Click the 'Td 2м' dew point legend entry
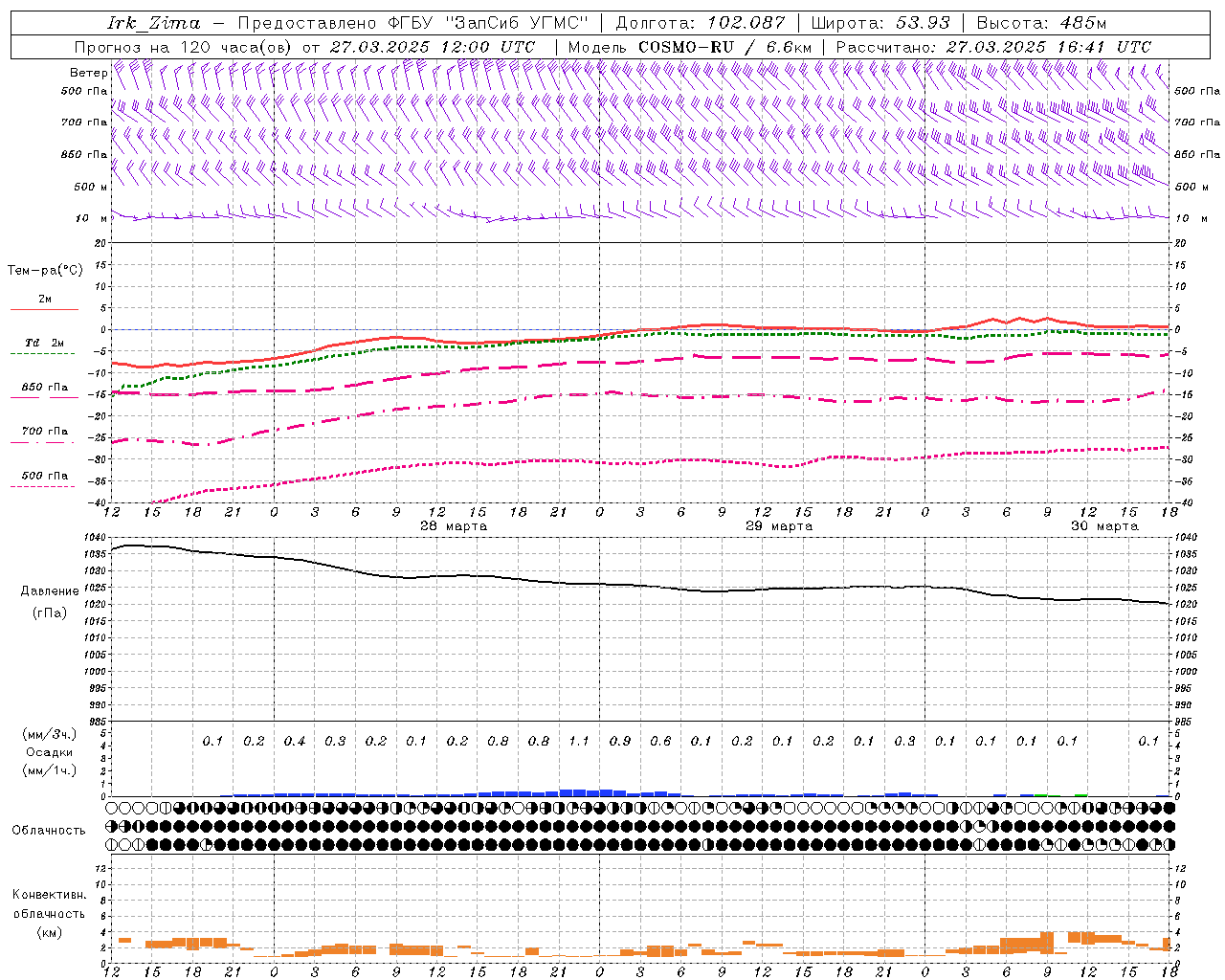1225x980 pixels. point(44,343)
